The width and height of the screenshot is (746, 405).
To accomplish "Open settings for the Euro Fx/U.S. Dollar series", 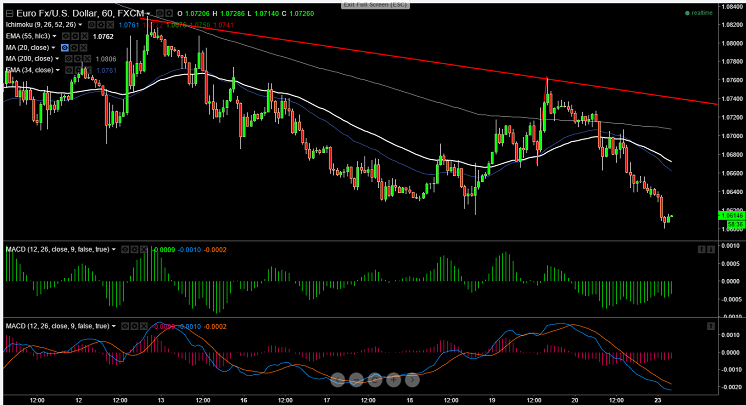I will [x=169, y=13].
